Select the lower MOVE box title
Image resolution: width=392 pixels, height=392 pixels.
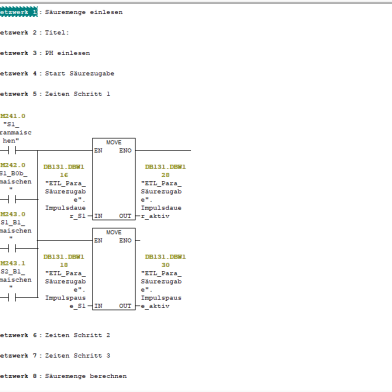click(x=114, y=232)
